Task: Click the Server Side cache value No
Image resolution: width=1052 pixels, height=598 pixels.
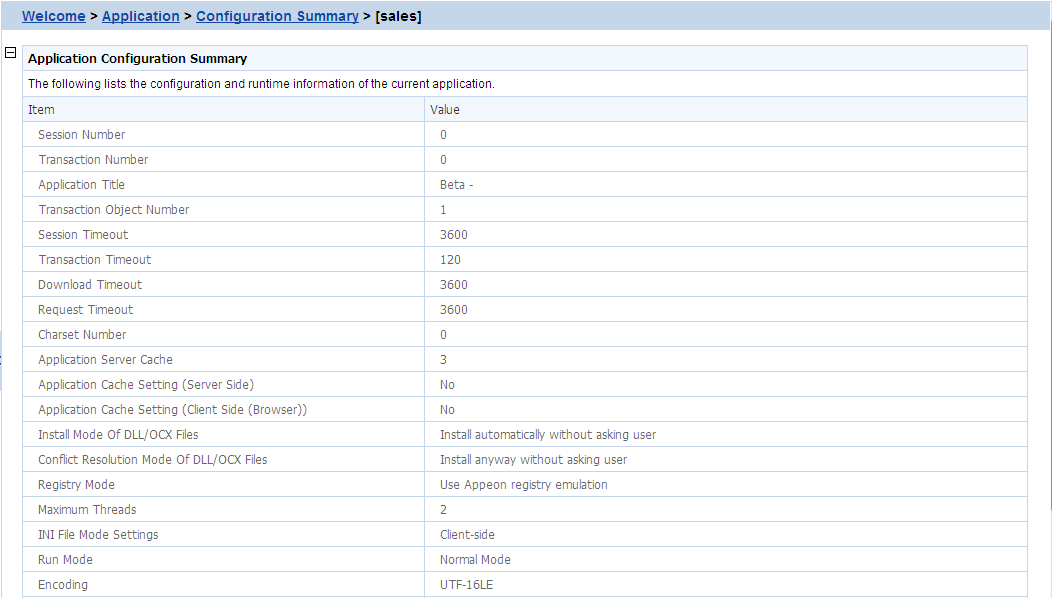Action: coord(447,385)
